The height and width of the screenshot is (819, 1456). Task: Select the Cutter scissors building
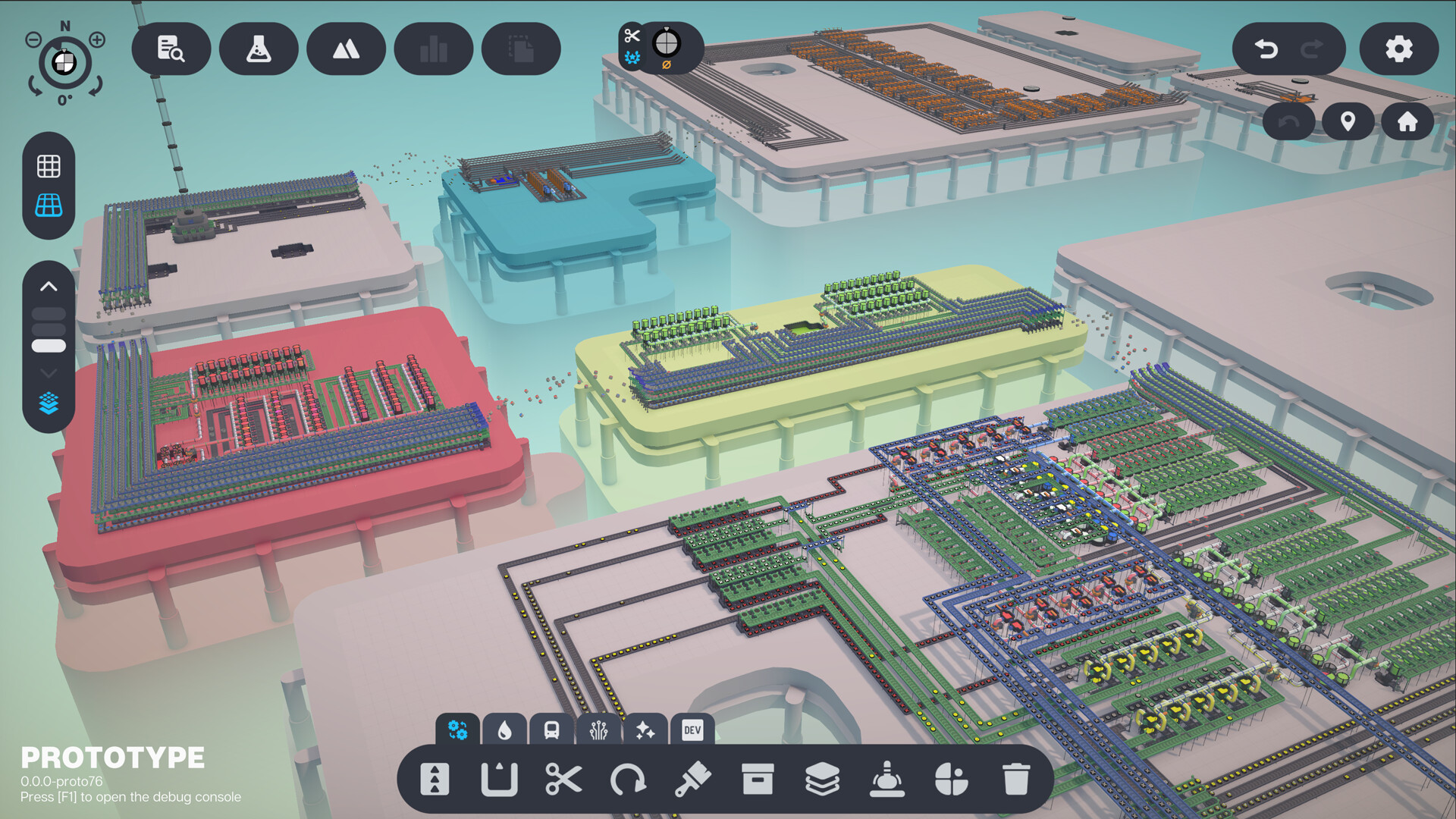point(563,779)
